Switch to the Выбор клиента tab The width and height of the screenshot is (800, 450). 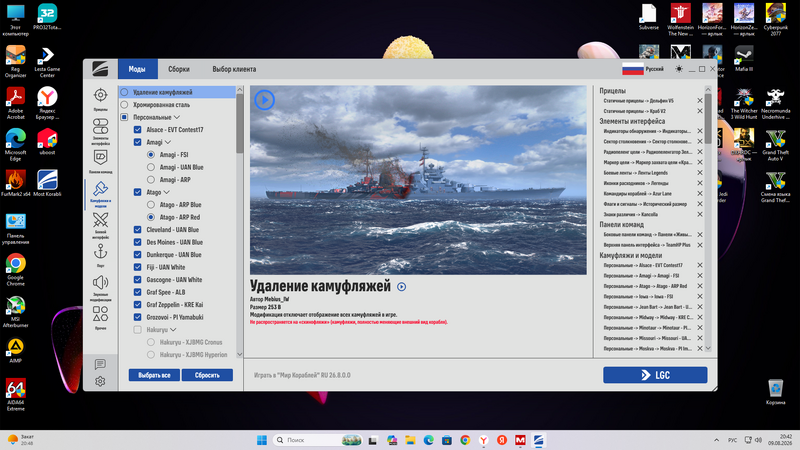coord(234,69)
